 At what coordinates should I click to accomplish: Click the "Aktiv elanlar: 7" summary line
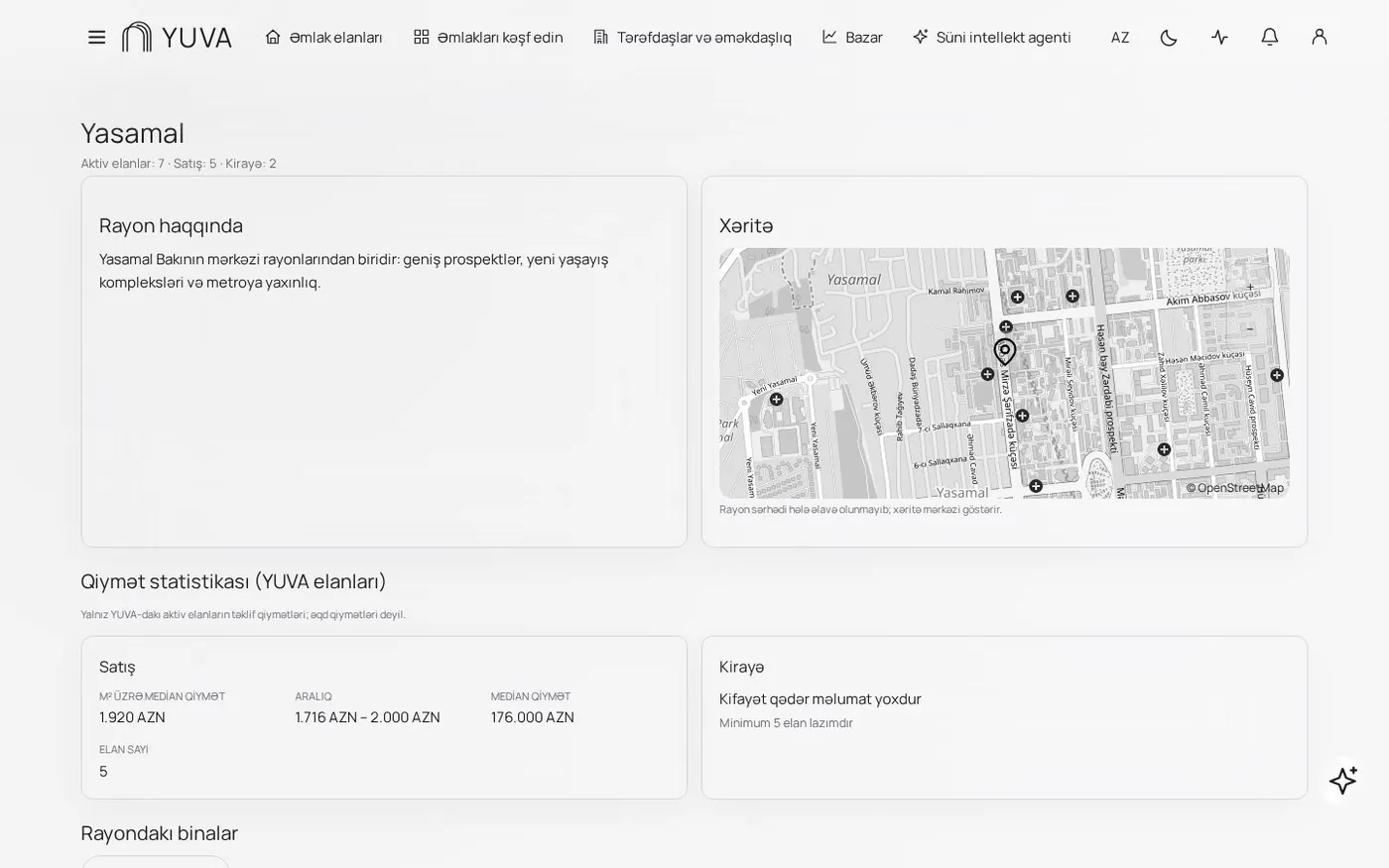click(179, 164)
